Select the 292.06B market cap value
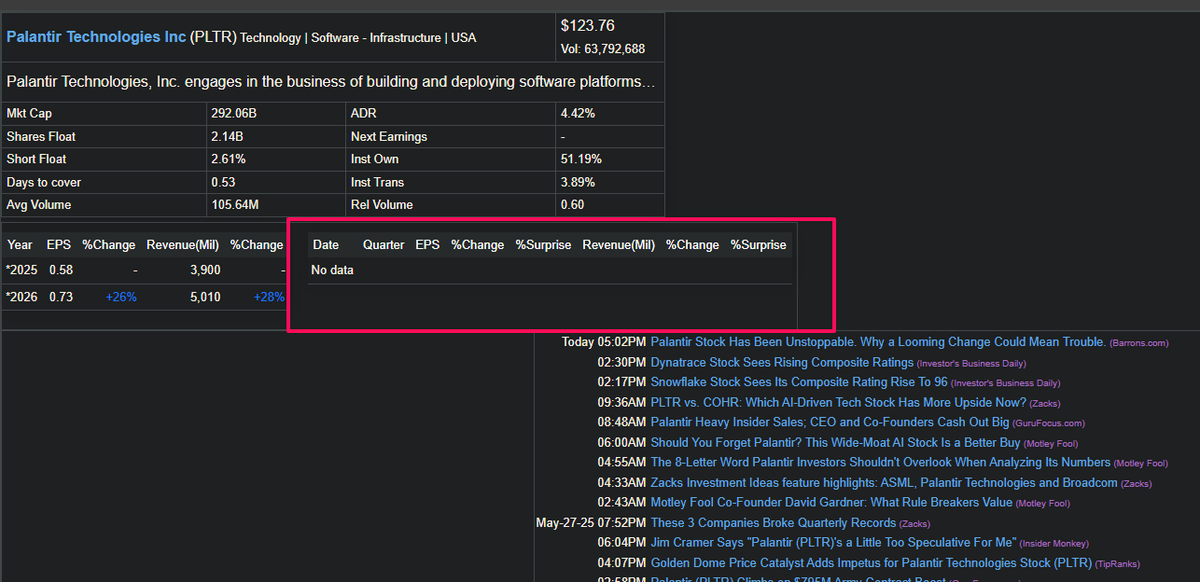 234,114
